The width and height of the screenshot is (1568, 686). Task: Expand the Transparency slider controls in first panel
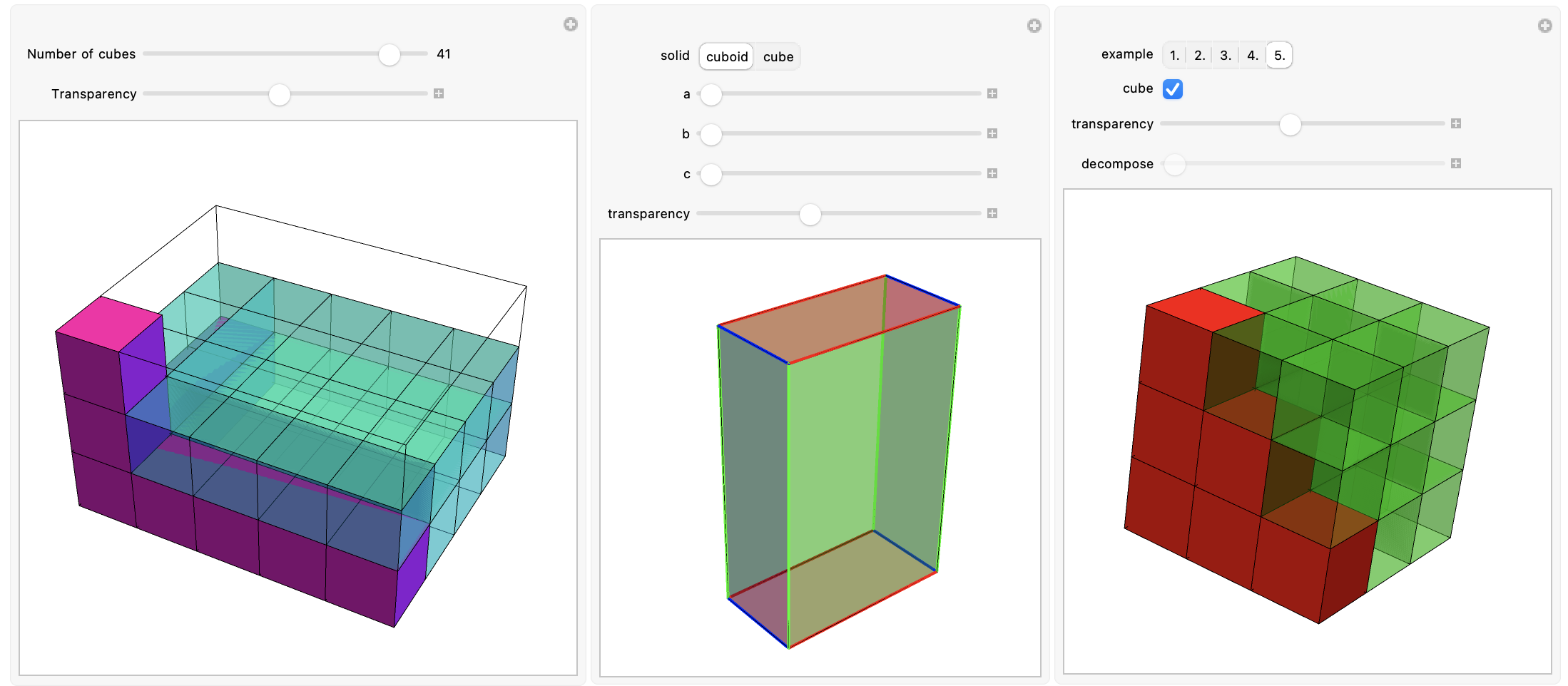(x=439, y=93)
